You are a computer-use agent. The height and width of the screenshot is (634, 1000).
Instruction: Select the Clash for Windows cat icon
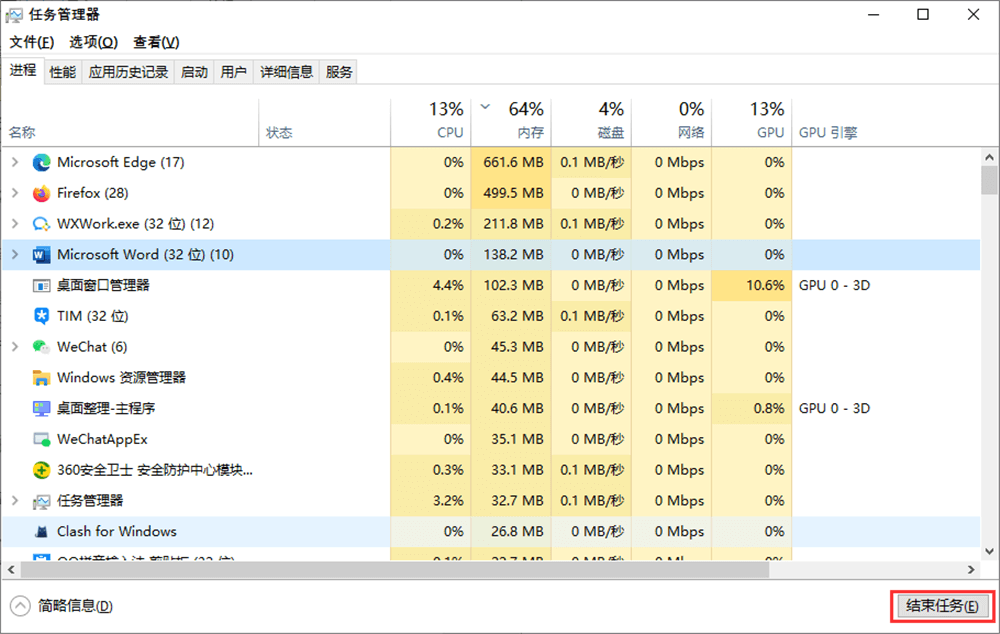pos(41,532)
